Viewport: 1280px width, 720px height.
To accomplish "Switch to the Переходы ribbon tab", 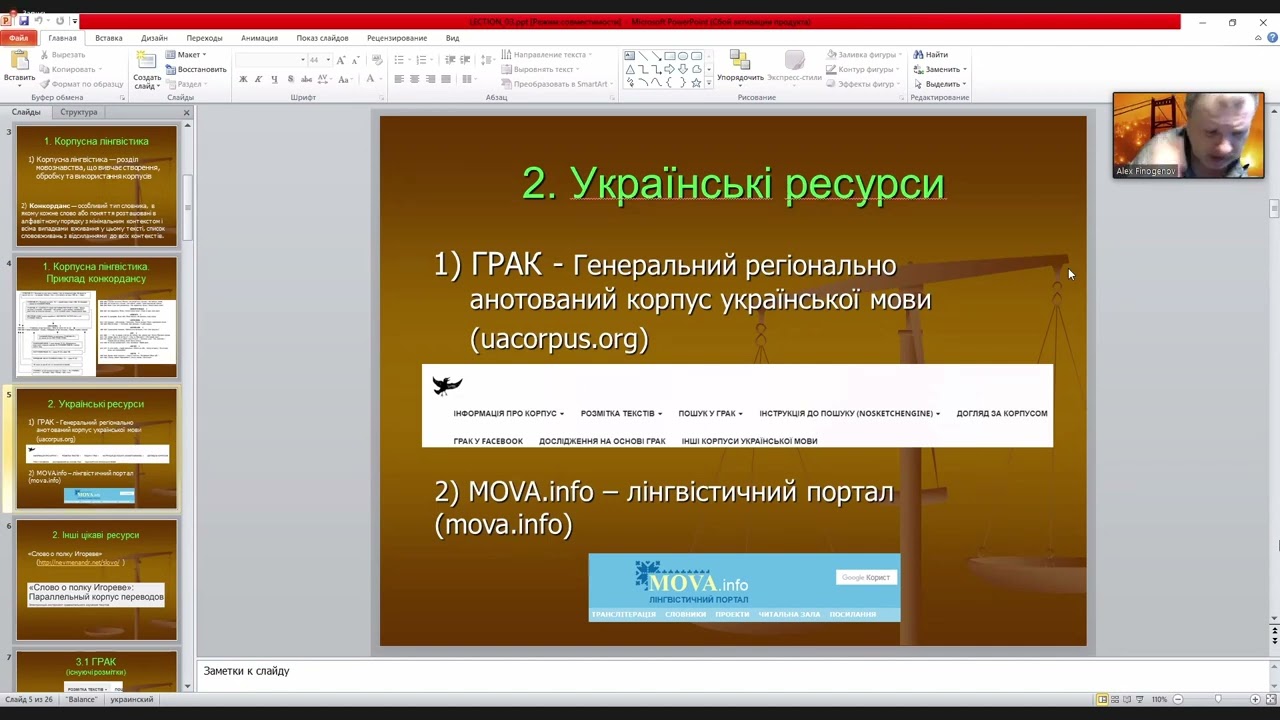I will (204, 38).
